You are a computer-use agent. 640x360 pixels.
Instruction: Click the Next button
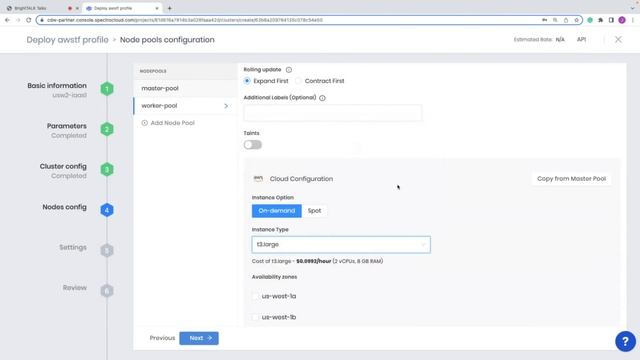tap(199, 338)
